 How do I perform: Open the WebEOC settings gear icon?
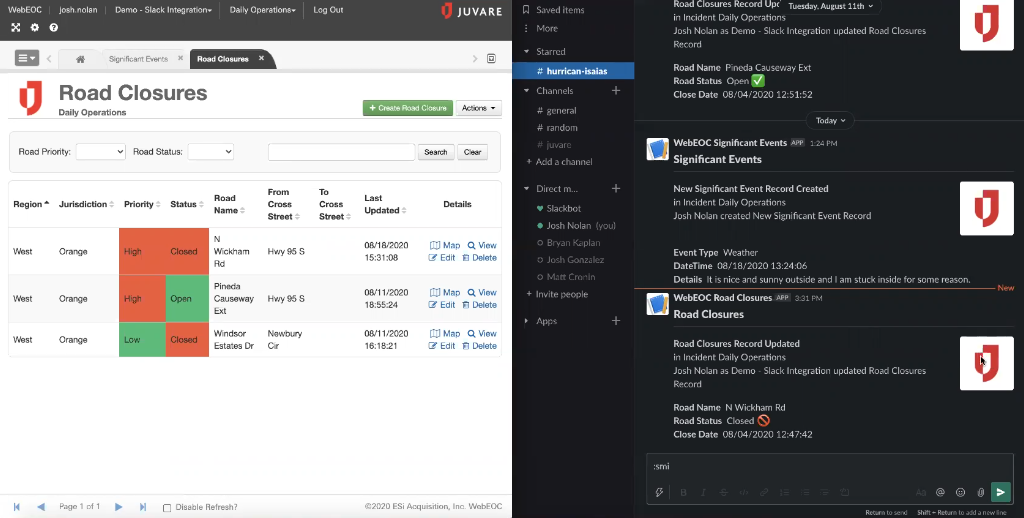pyautogui.click(x=35, y=27)
